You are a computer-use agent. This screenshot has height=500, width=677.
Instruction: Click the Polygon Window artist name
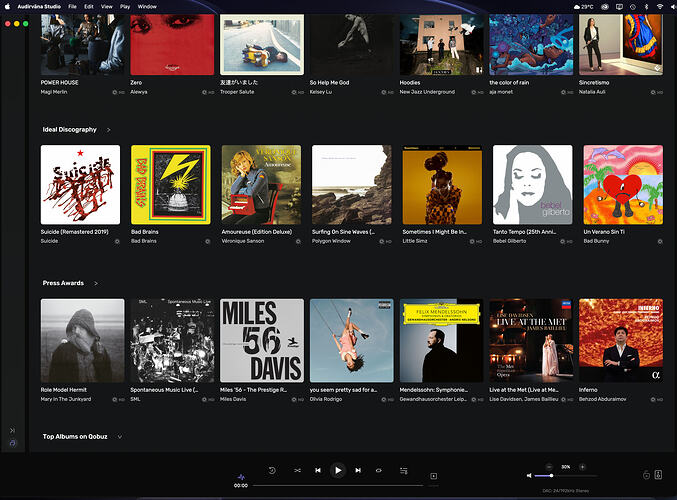tap(331, 241)
